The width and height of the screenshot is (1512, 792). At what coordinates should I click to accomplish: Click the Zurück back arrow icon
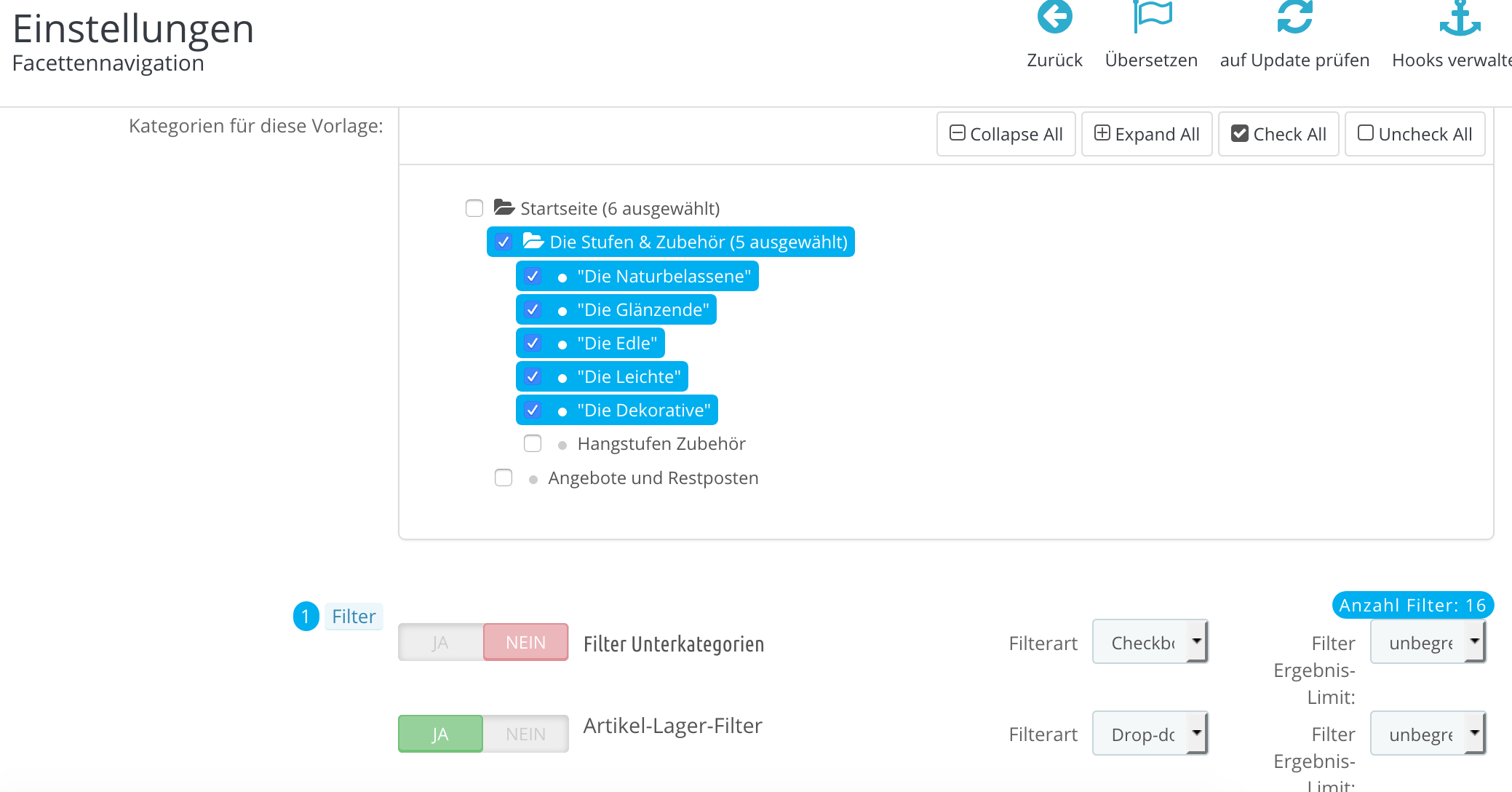pyautogui.click(x=1054, y=16)
